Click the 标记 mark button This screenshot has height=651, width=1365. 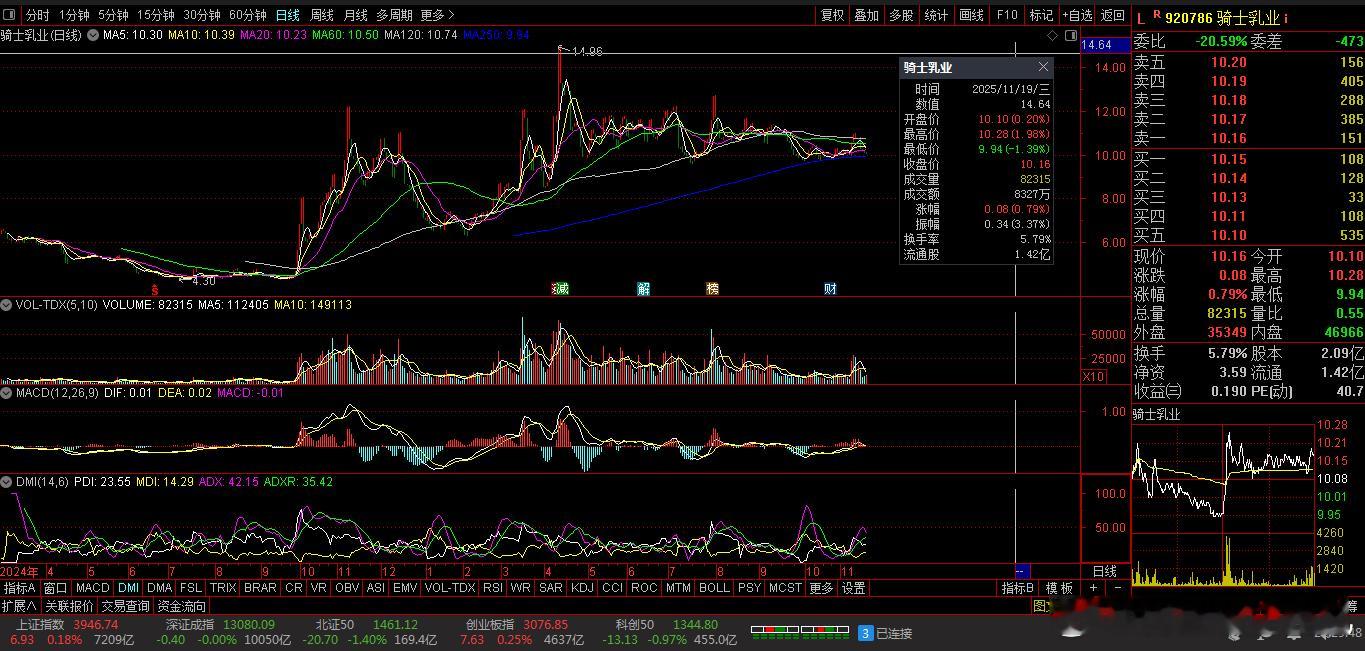tap(1041, 15)
